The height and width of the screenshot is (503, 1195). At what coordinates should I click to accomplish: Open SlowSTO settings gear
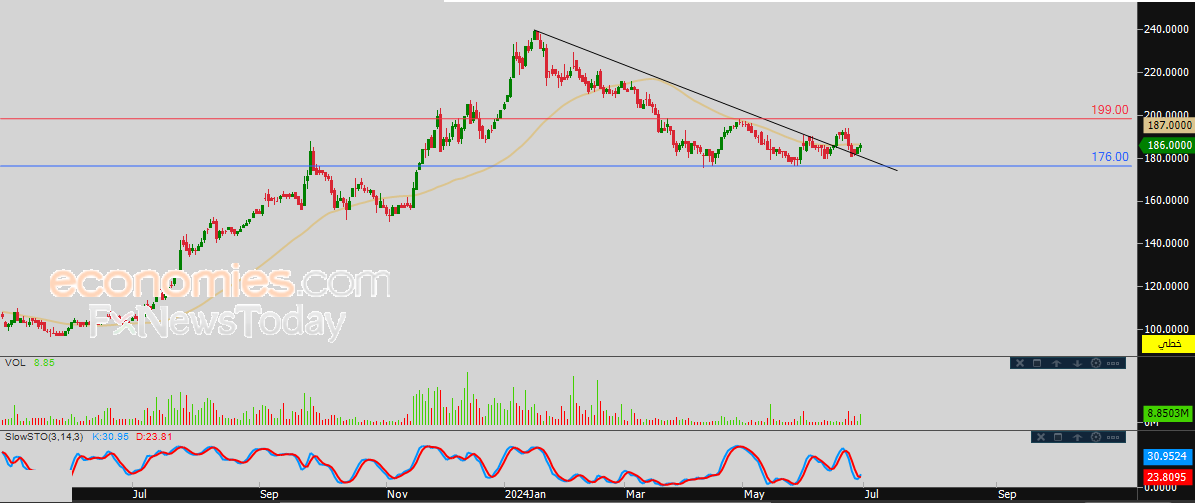1096,437
